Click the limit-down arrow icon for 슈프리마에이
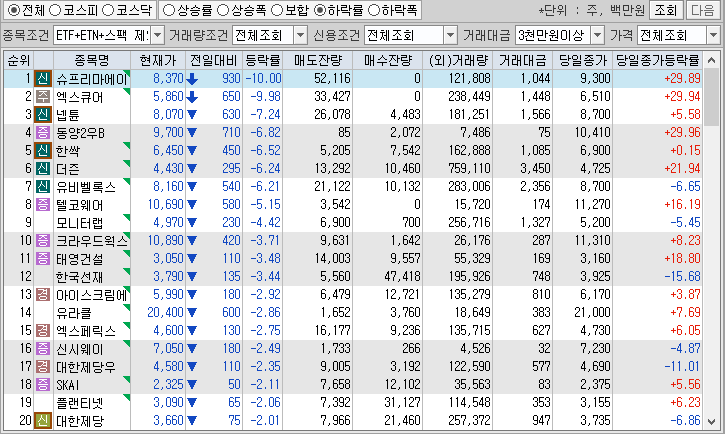 pos(192,79)
